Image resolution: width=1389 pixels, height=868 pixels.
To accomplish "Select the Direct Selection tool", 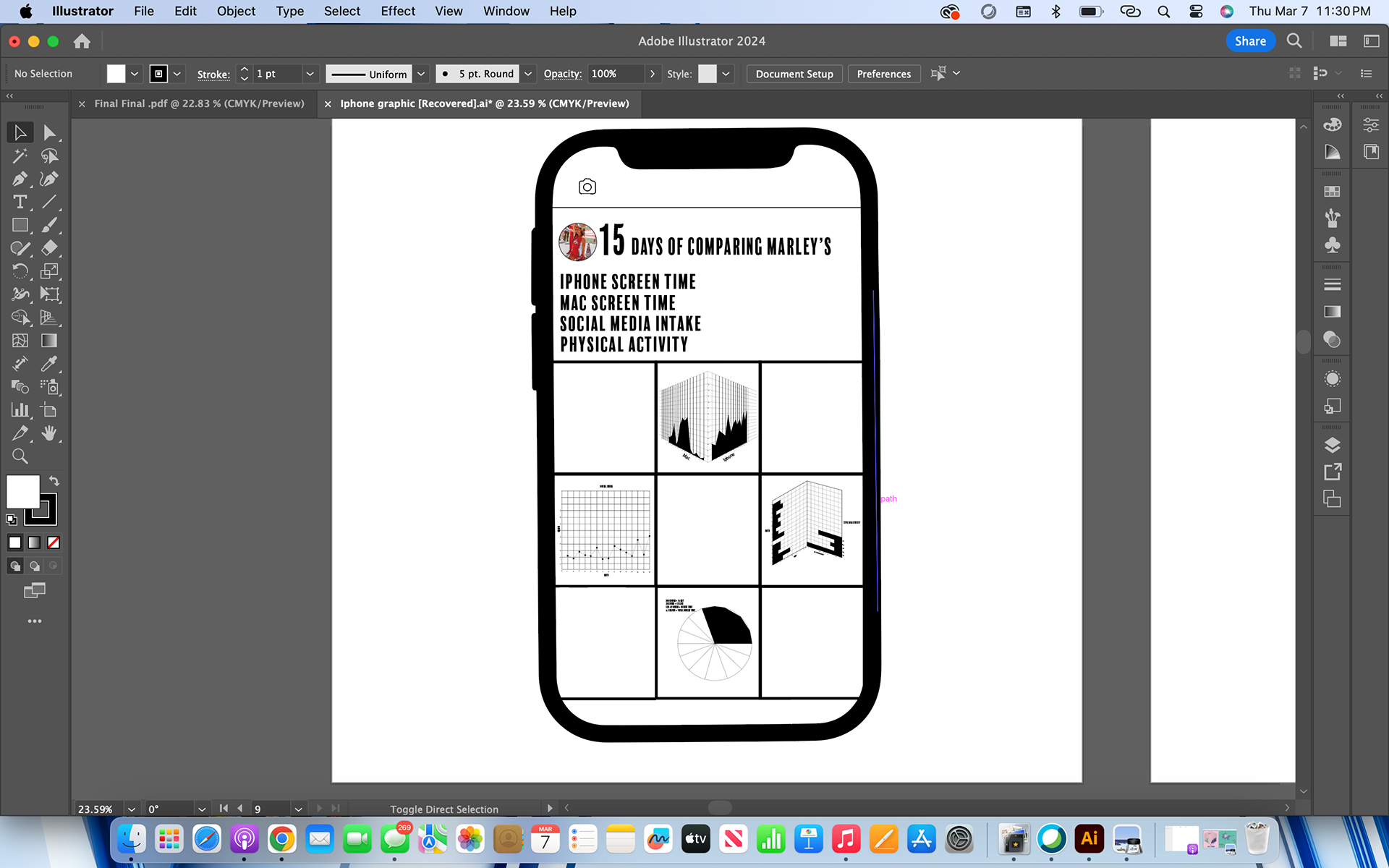I will [x=48, y=132].
